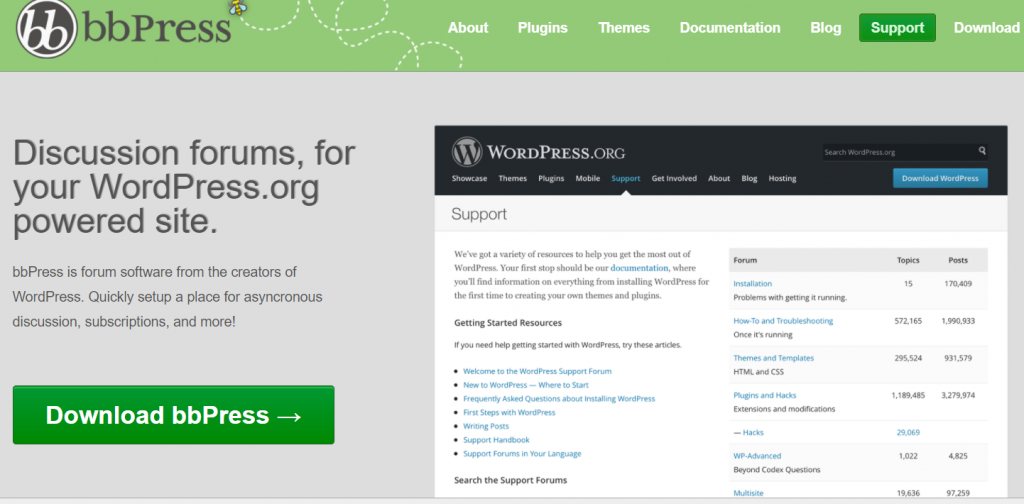Screen dimensions: 1024x504
Task: Open Support Forums in Your Language link
Action: tap(522, 454)
